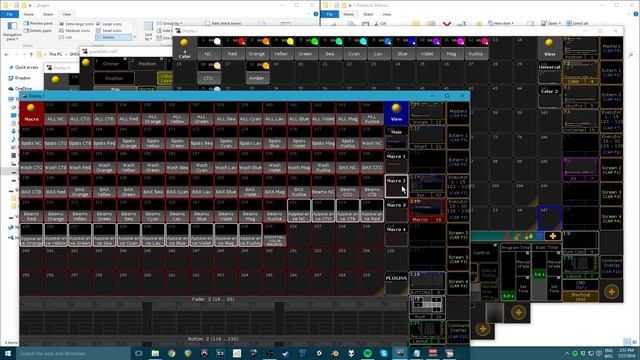
Task: Select the Yellow color preset
Action: point(281,48)
